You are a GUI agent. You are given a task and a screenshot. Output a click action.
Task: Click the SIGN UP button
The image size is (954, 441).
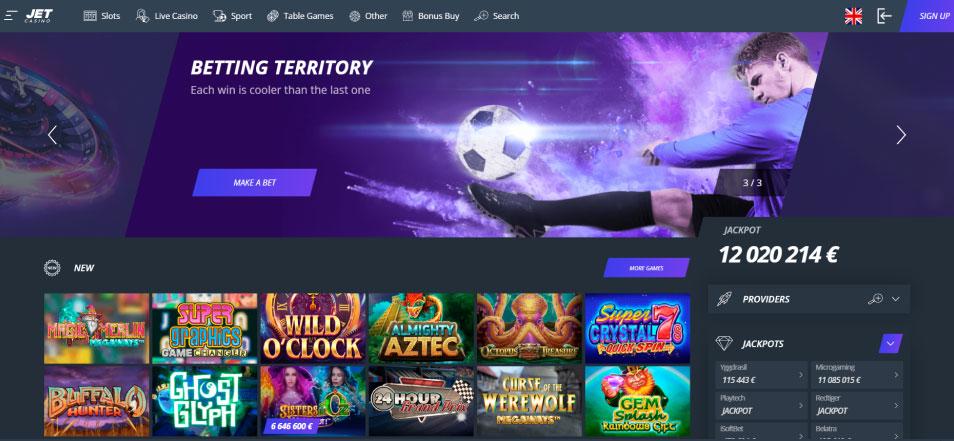point(927,16)
